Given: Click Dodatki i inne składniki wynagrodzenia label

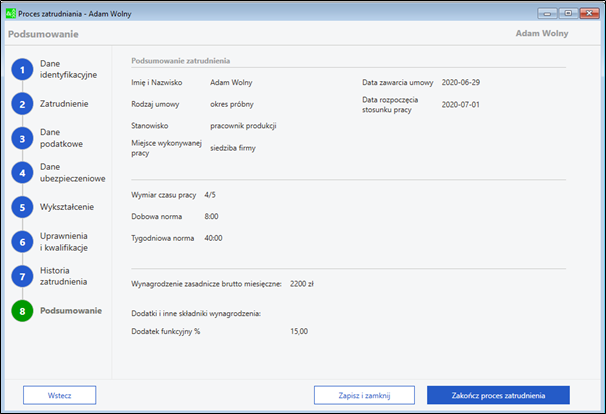Looking at the screenshot, I should pyautogui.click(x=196, y=313).
